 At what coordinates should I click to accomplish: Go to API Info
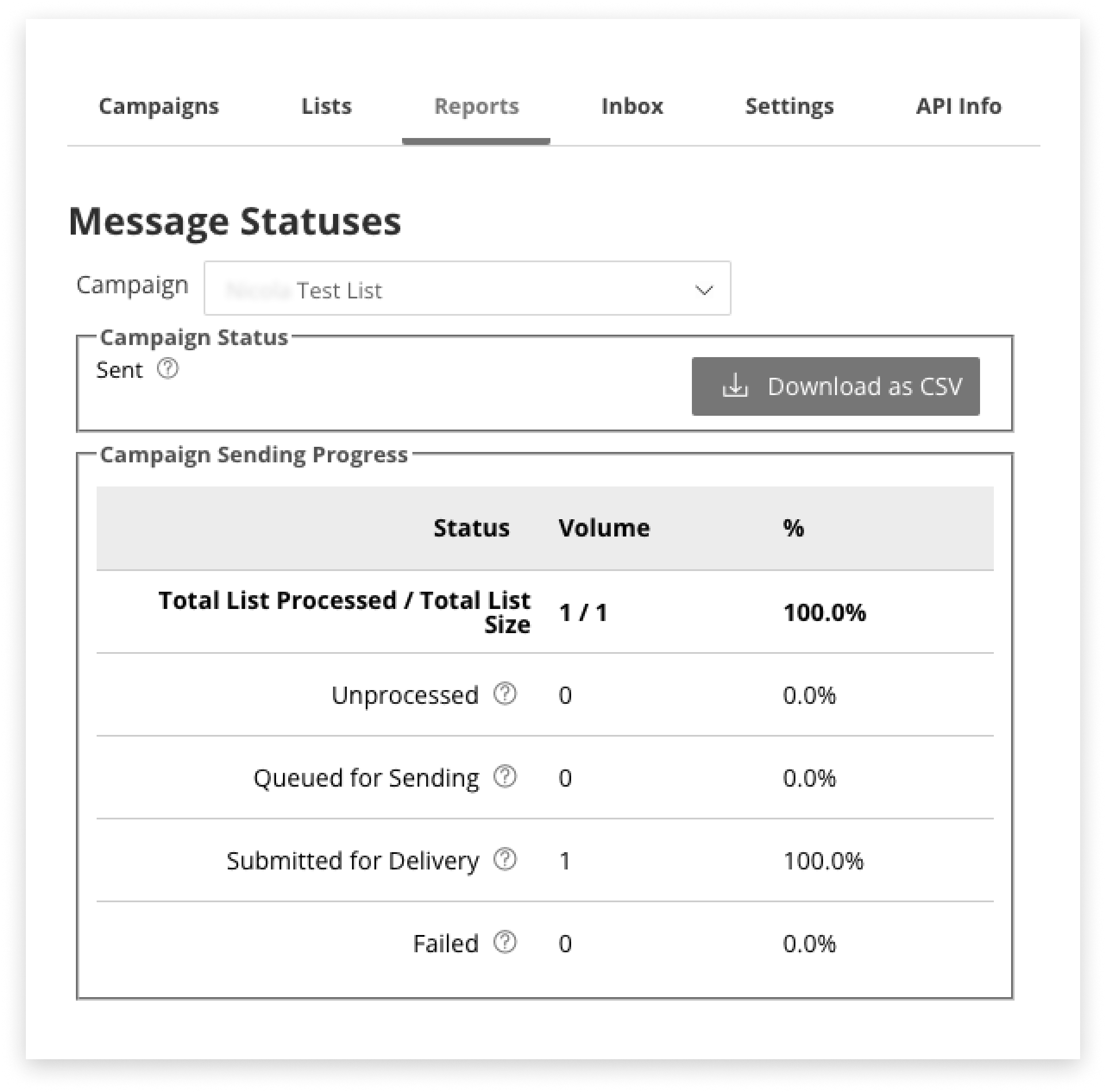pos(959,106)
